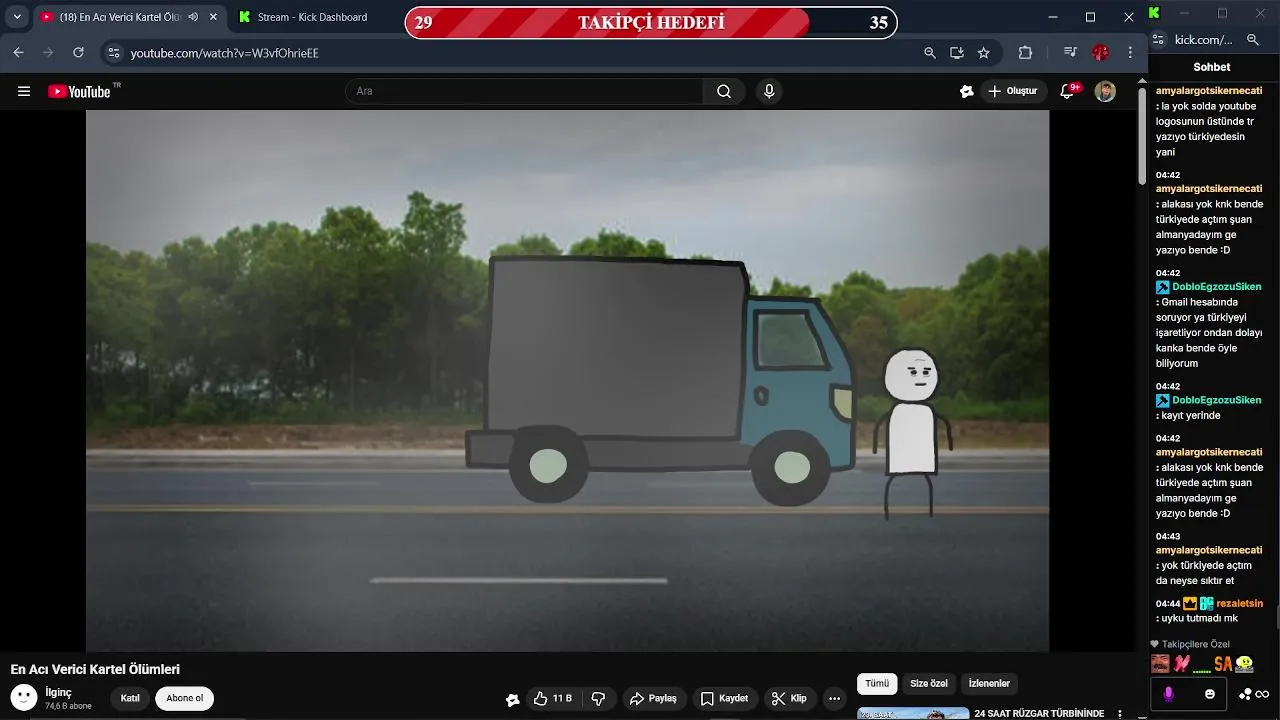The height and width of the screenshot is (720, 1280).
Task: Start voice search with microphone icon
Action: coord(769,91)
